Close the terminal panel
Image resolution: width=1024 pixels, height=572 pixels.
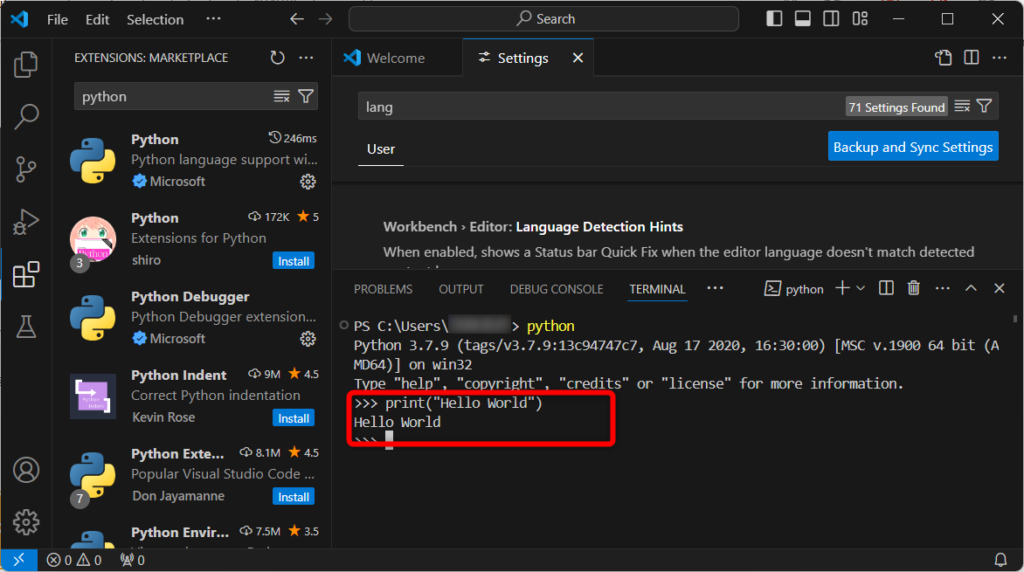999,288
